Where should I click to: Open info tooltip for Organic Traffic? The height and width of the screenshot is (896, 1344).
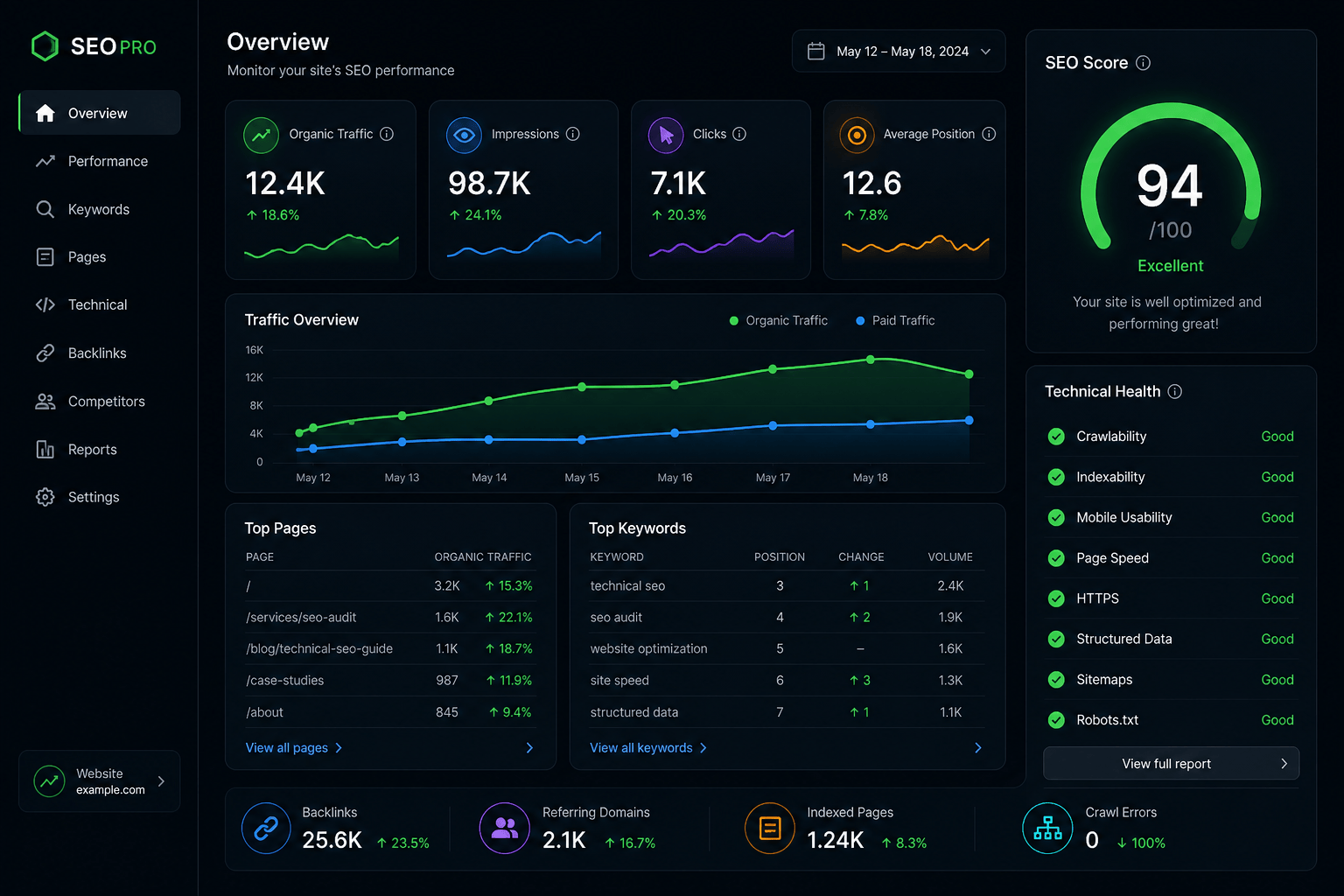coord(387,134)
